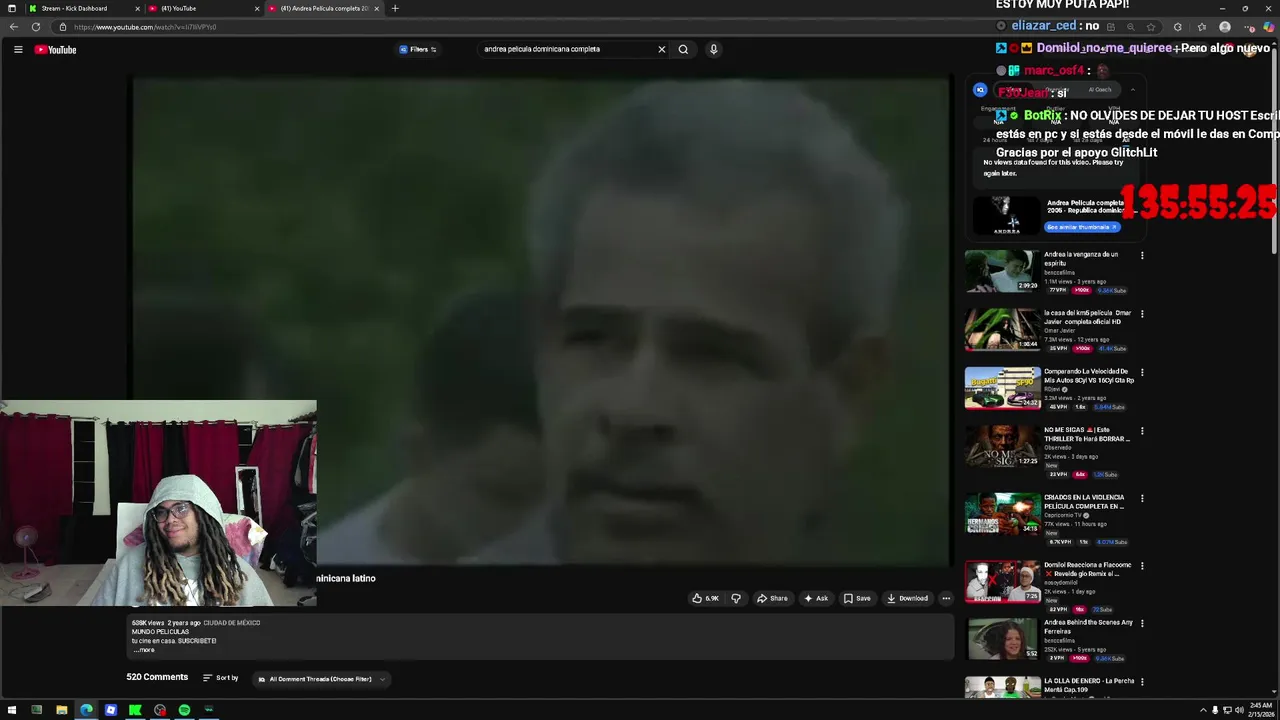Image resolution: width=1280 pixels, height=720 pixels.
Task: Show hidden system tray icons
Action: point(1203,710)
